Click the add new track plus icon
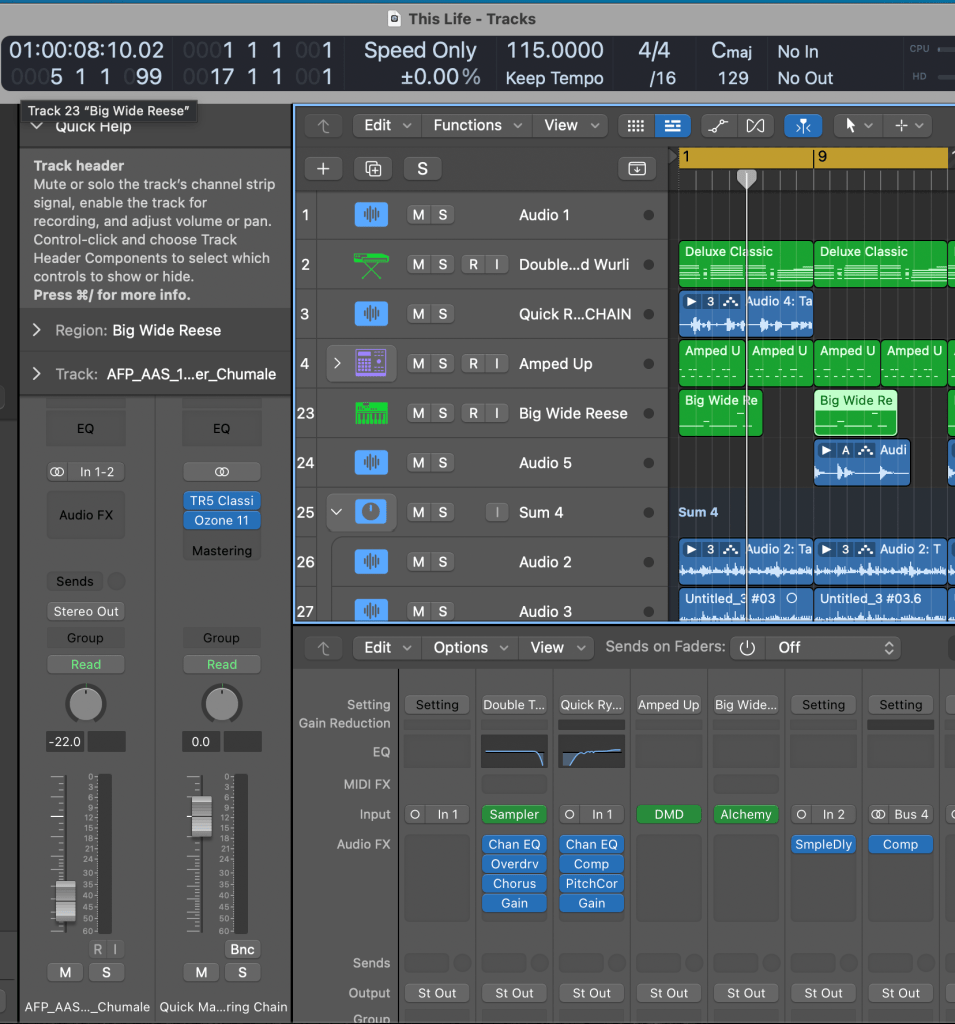The height and width of the screenshot is (1024, 955). coord(323,169)
